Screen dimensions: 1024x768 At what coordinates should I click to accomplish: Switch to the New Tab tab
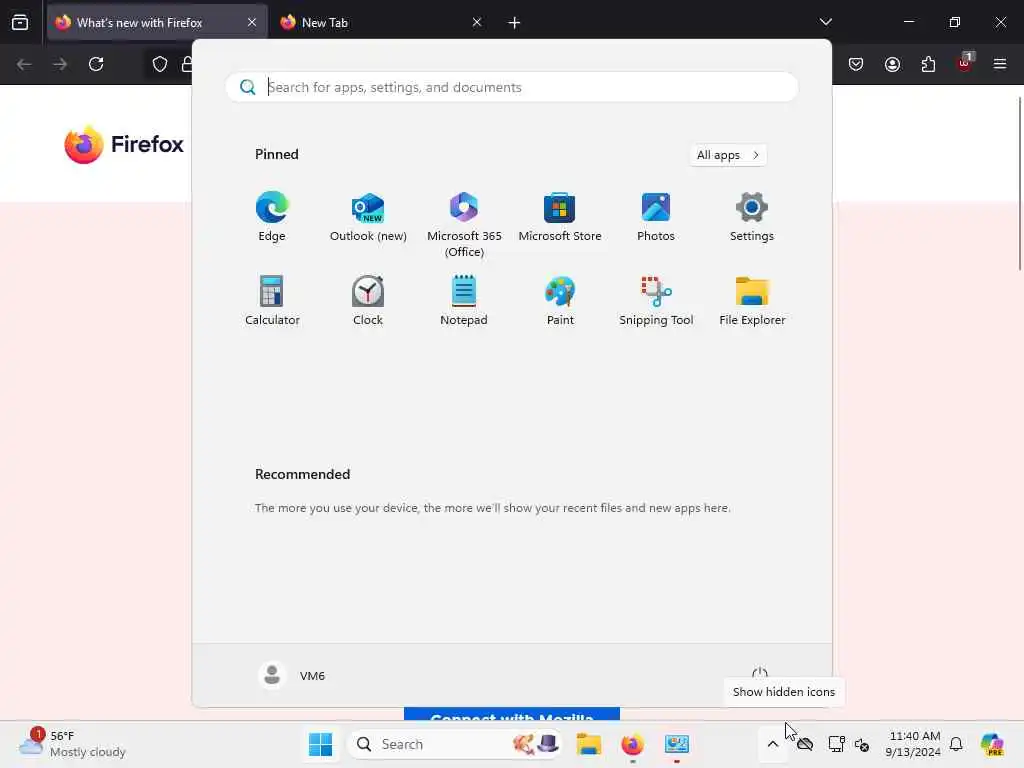[x=379, y=23]
